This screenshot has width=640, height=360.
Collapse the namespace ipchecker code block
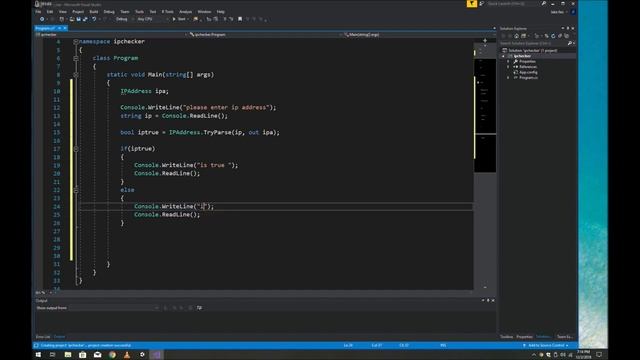click(76, 42)
